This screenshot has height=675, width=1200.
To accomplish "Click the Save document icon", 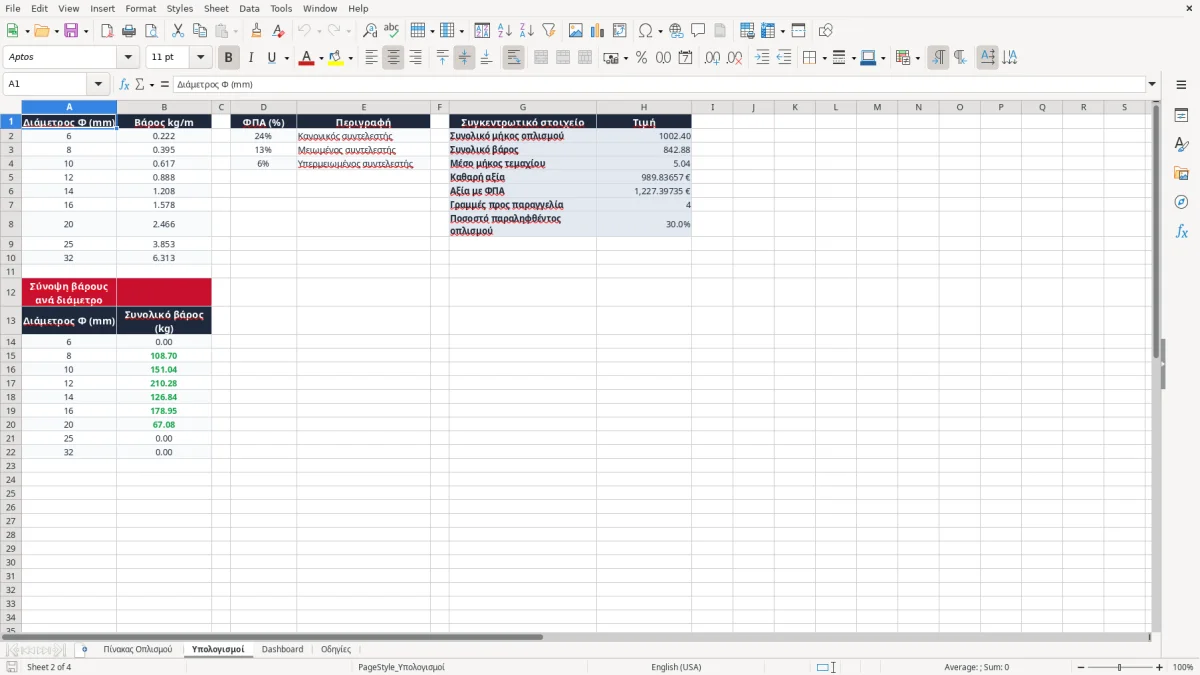I will tap(71, 31).
